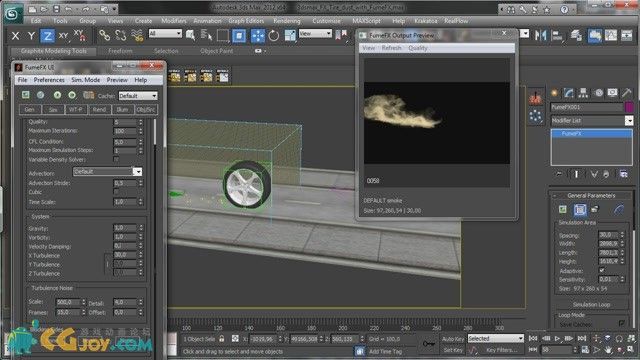
Task: Open the Motion command panel tab
Action: coord(598,93)
